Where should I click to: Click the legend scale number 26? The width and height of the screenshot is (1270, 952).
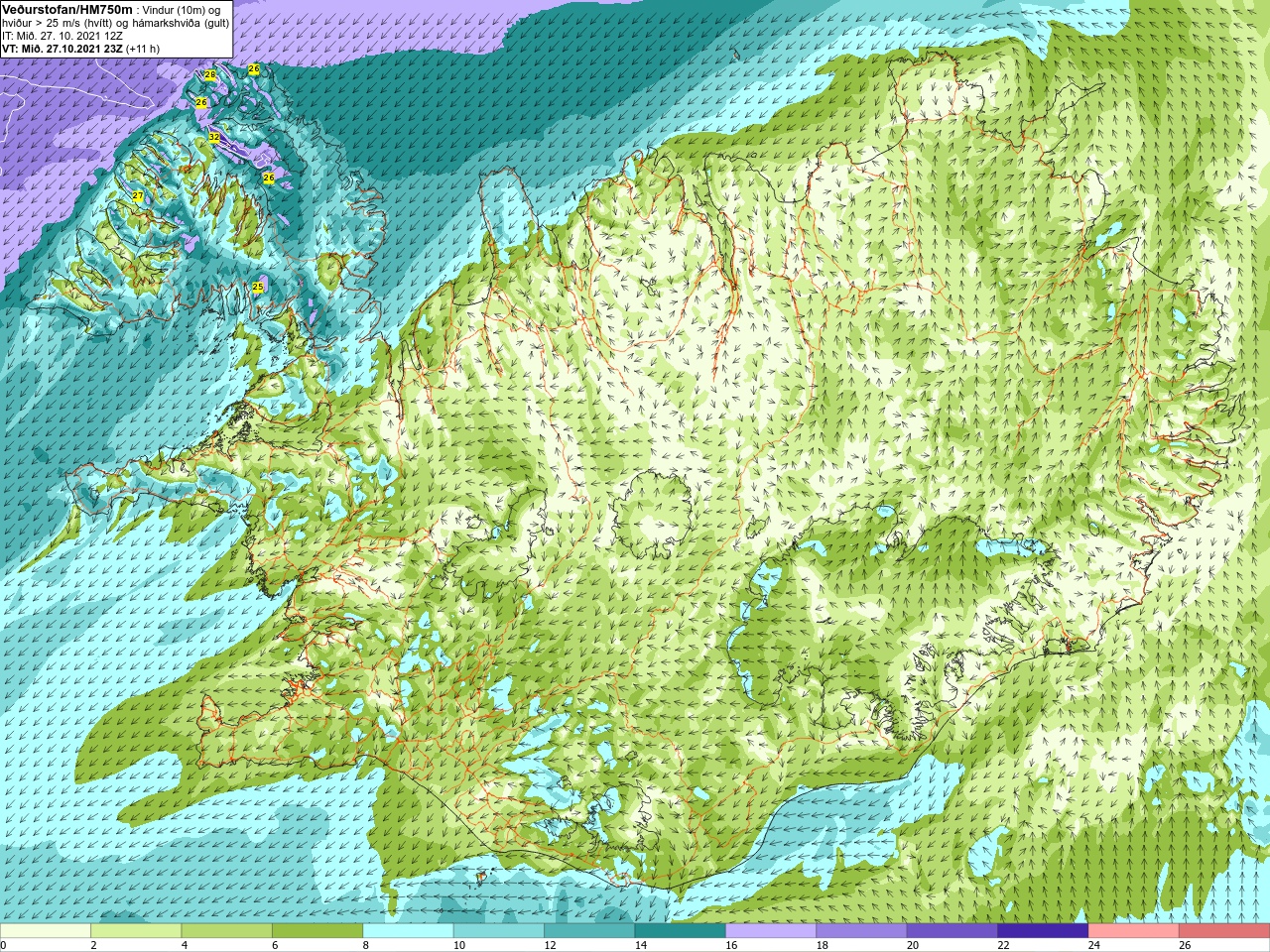1185,945
